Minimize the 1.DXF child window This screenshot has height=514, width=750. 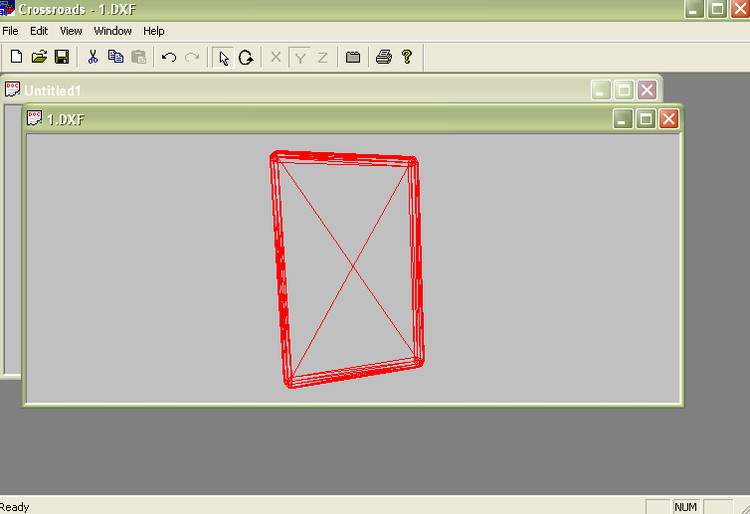coord(623,119)
